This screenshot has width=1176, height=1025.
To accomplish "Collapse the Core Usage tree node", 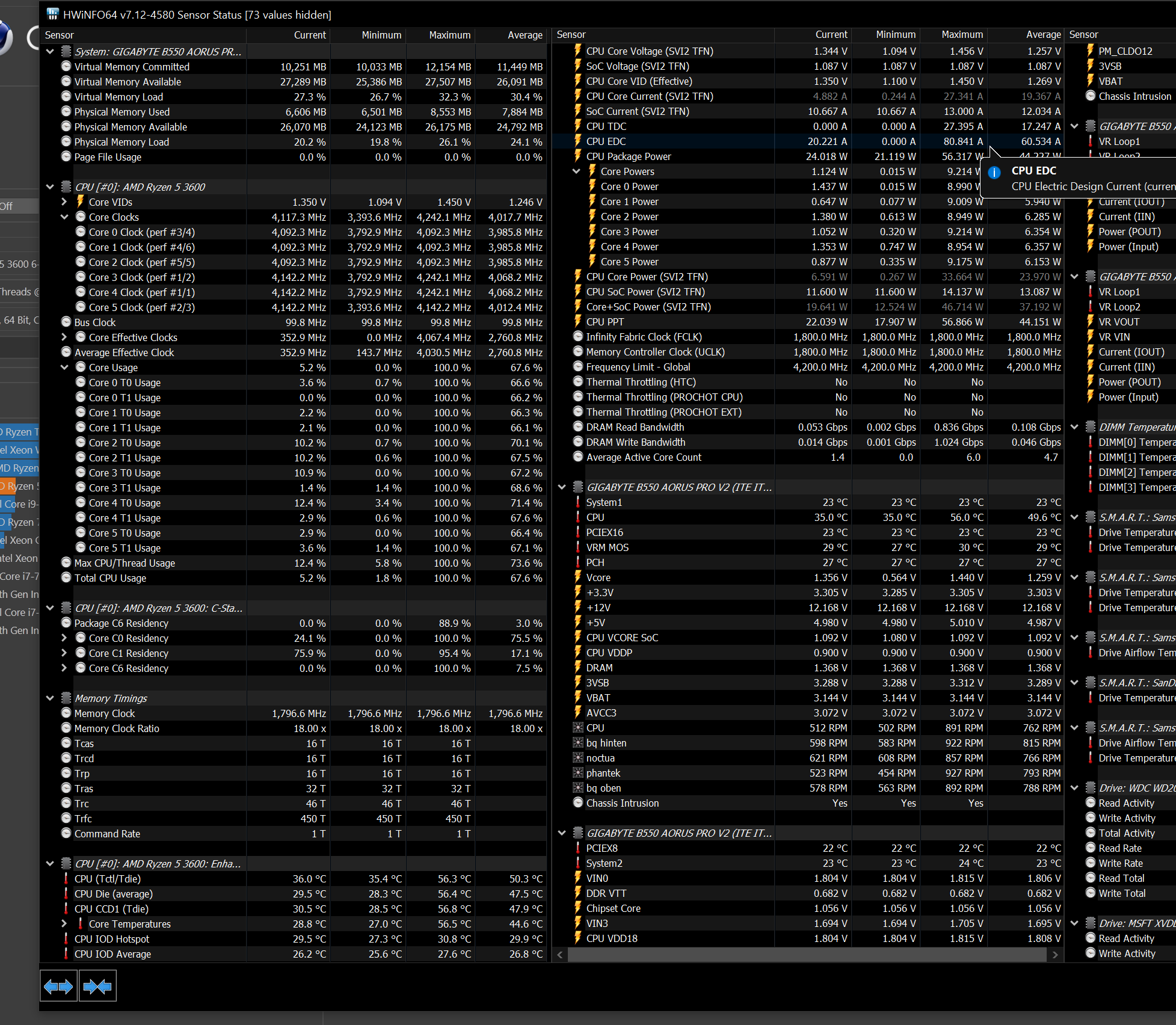I will pyautogui.click(x=64, y=368).
